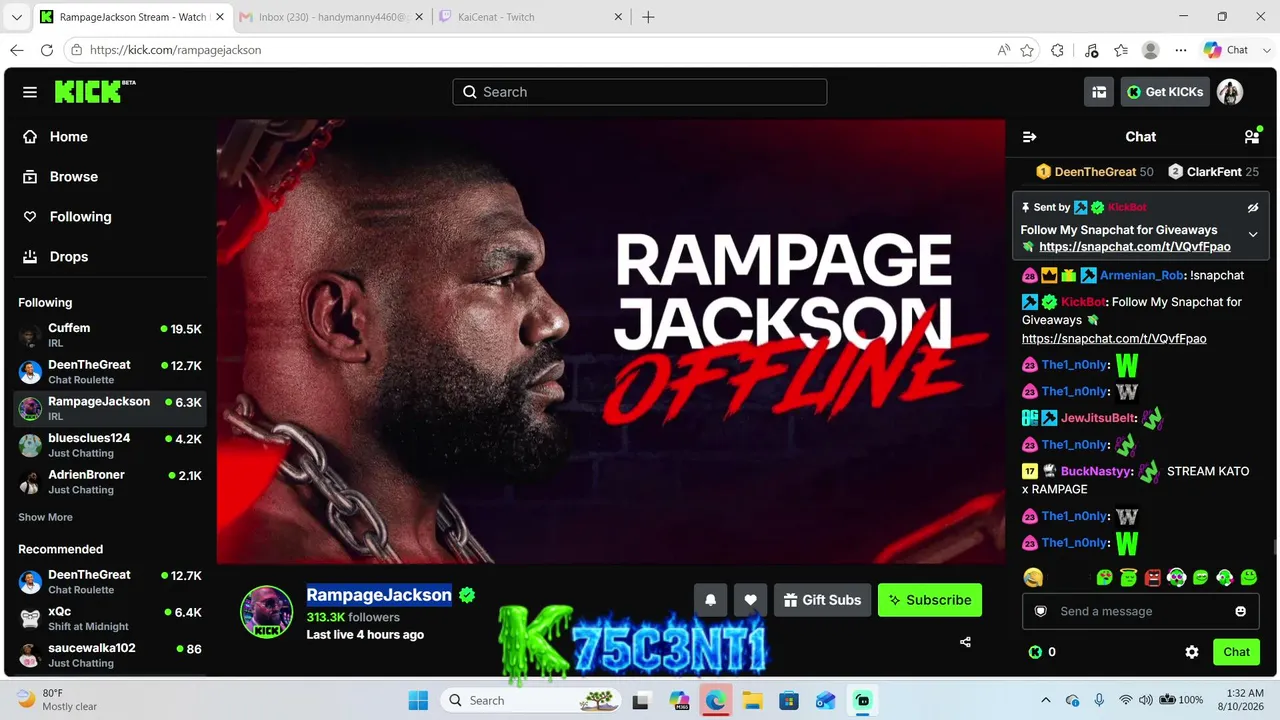Click ClarkFent on the chat leaderboard
1280x720 pixels.
click(x=1214, y=172)
